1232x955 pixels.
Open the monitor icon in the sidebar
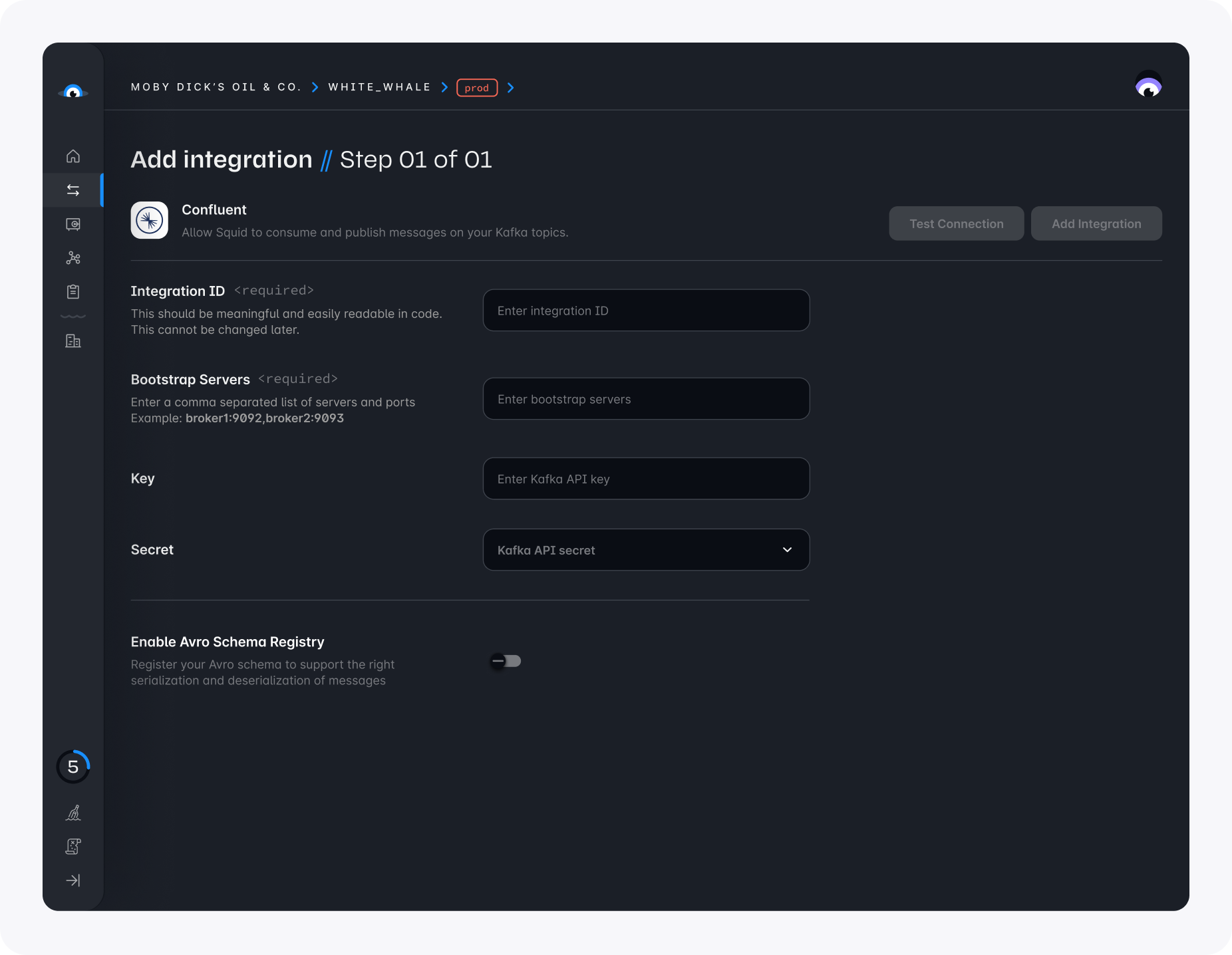[73, 224]
